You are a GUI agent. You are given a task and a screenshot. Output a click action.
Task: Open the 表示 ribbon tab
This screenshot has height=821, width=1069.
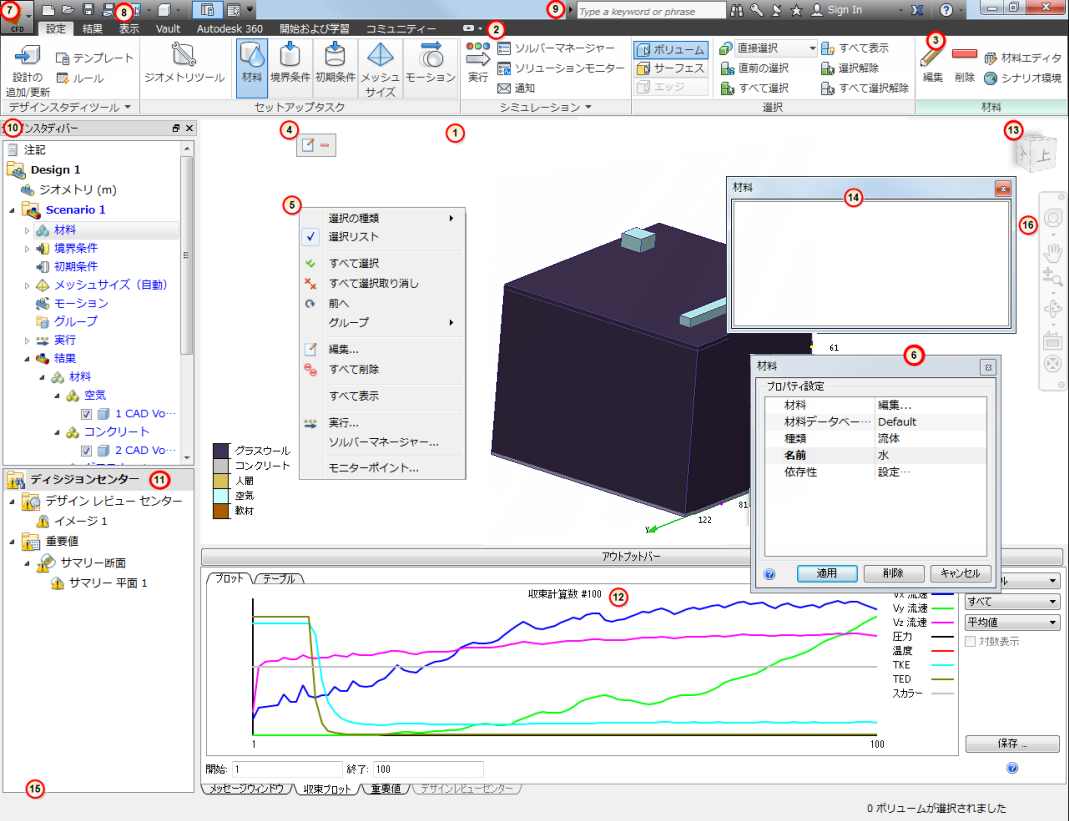[x=129, y=29]
